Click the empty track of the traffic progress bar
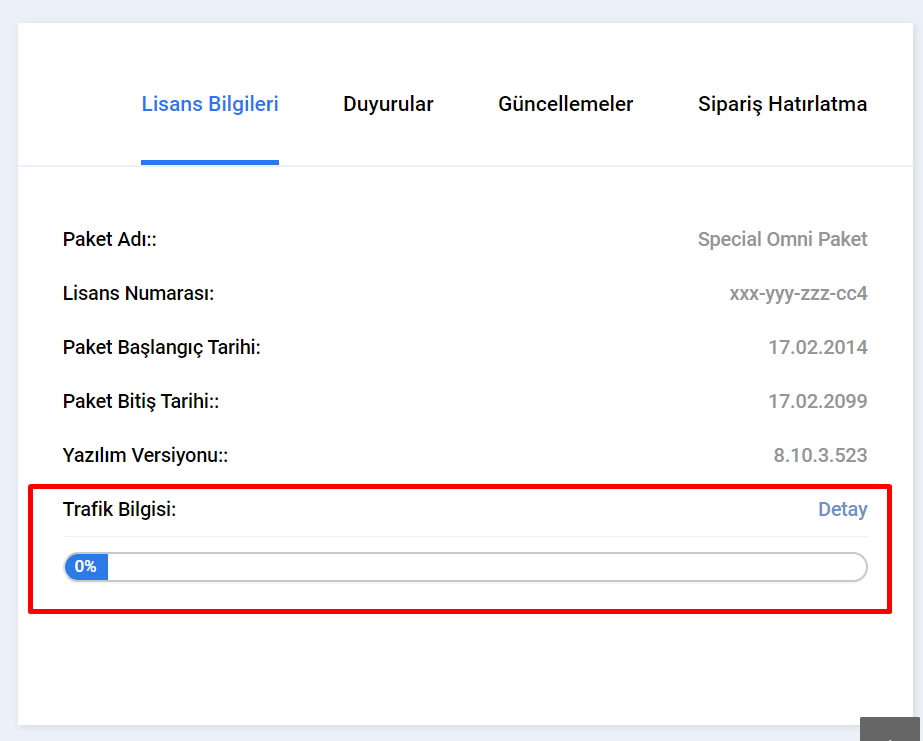This screenshot has height=741, width=923. click(x=487, y=567)
